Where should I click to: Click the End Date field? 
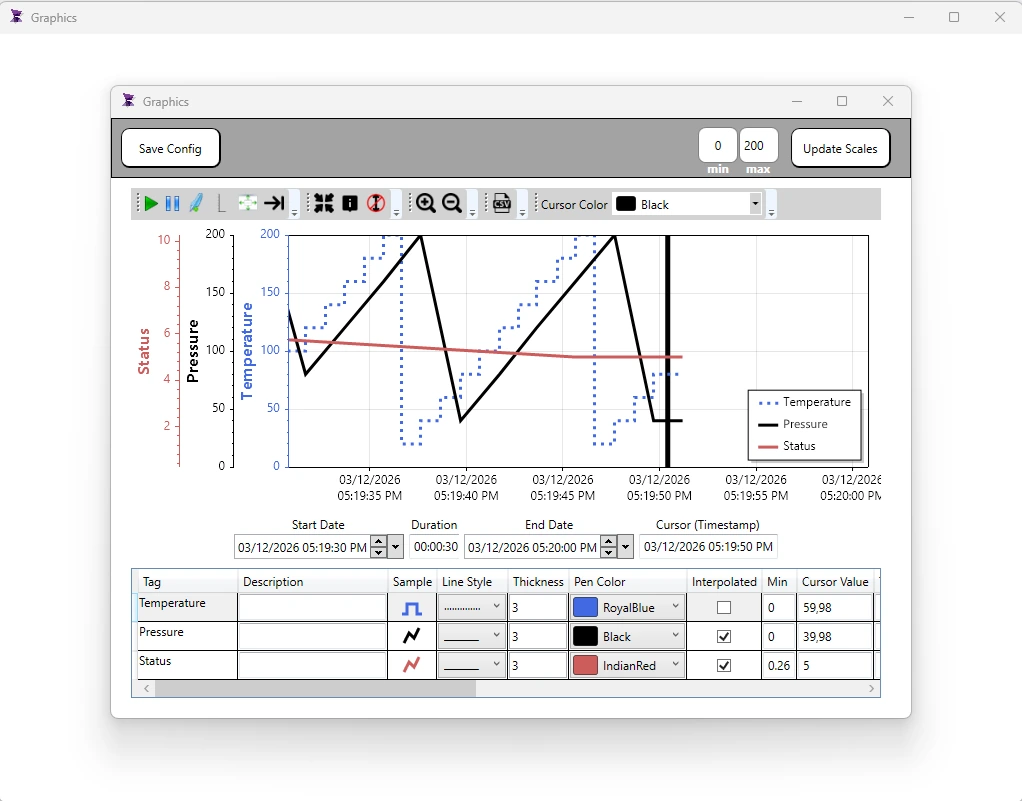(x=532, y=547)
